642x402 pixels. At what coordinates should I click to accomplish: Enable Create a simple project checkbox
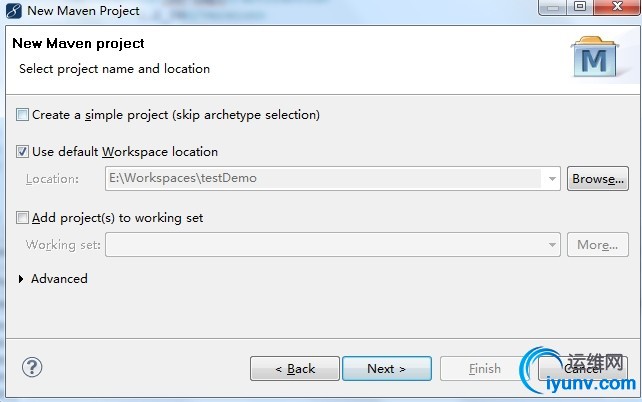coord(23,115)
